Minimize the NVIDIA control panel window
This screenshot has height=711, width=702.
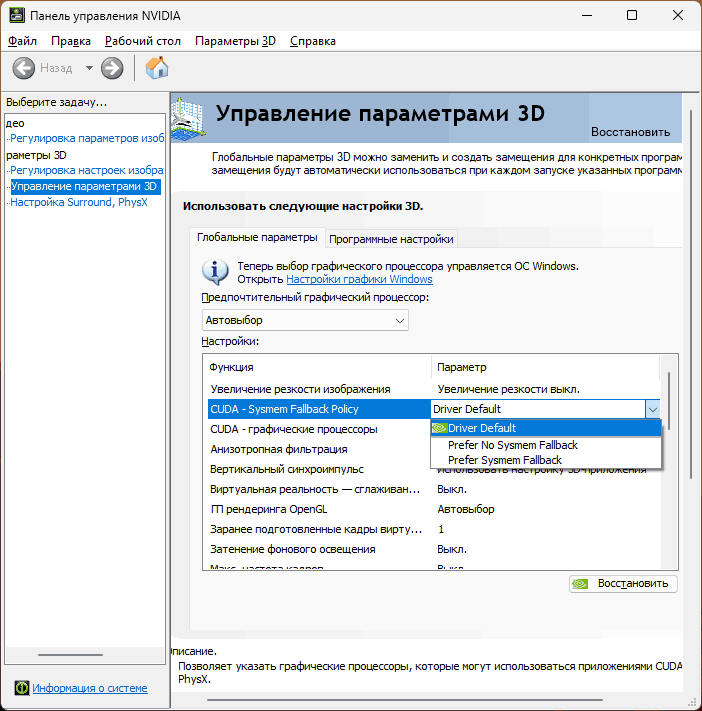pos(587,15)
